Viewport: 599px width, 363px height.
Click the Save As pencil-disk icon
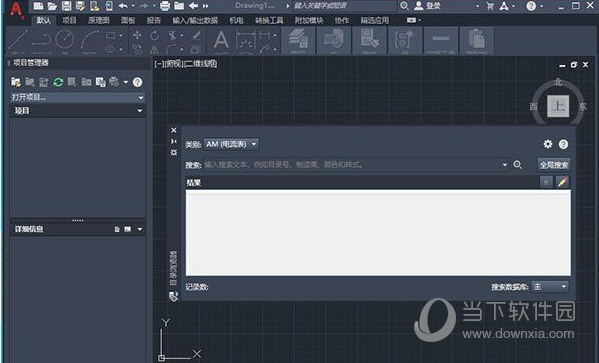click(x=81, y=6)
